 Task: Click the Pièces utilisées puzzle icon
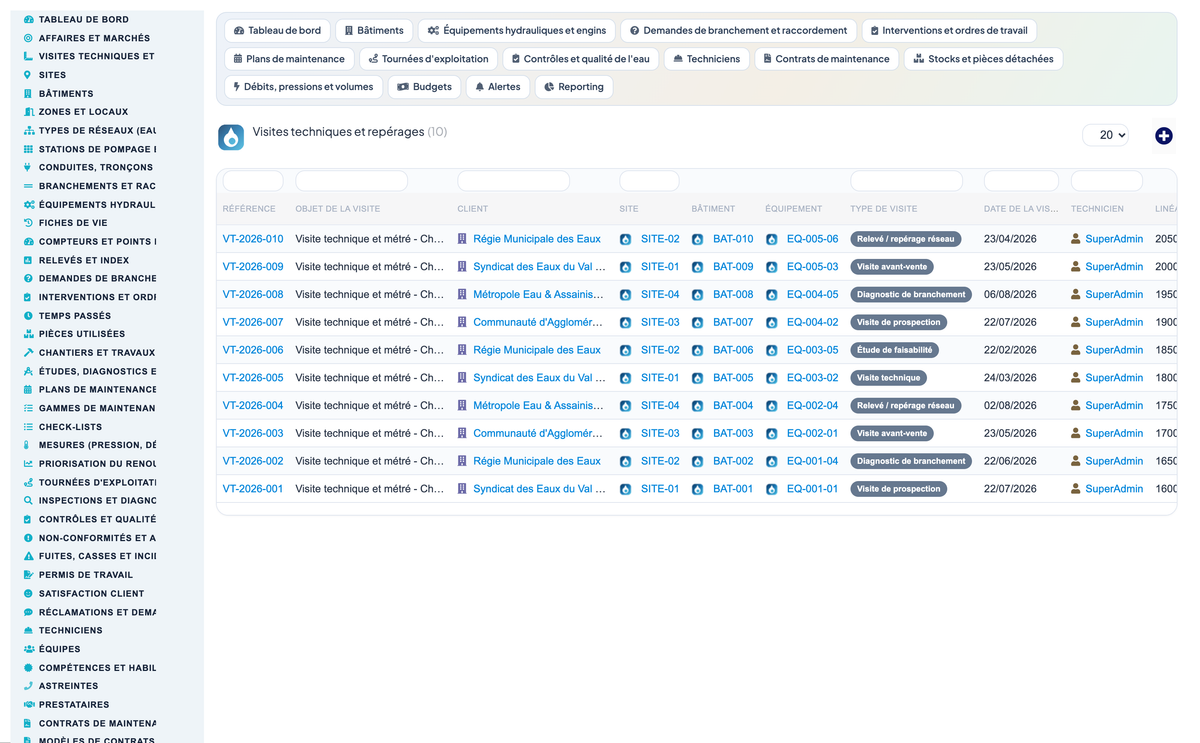[x=28, y=334]
